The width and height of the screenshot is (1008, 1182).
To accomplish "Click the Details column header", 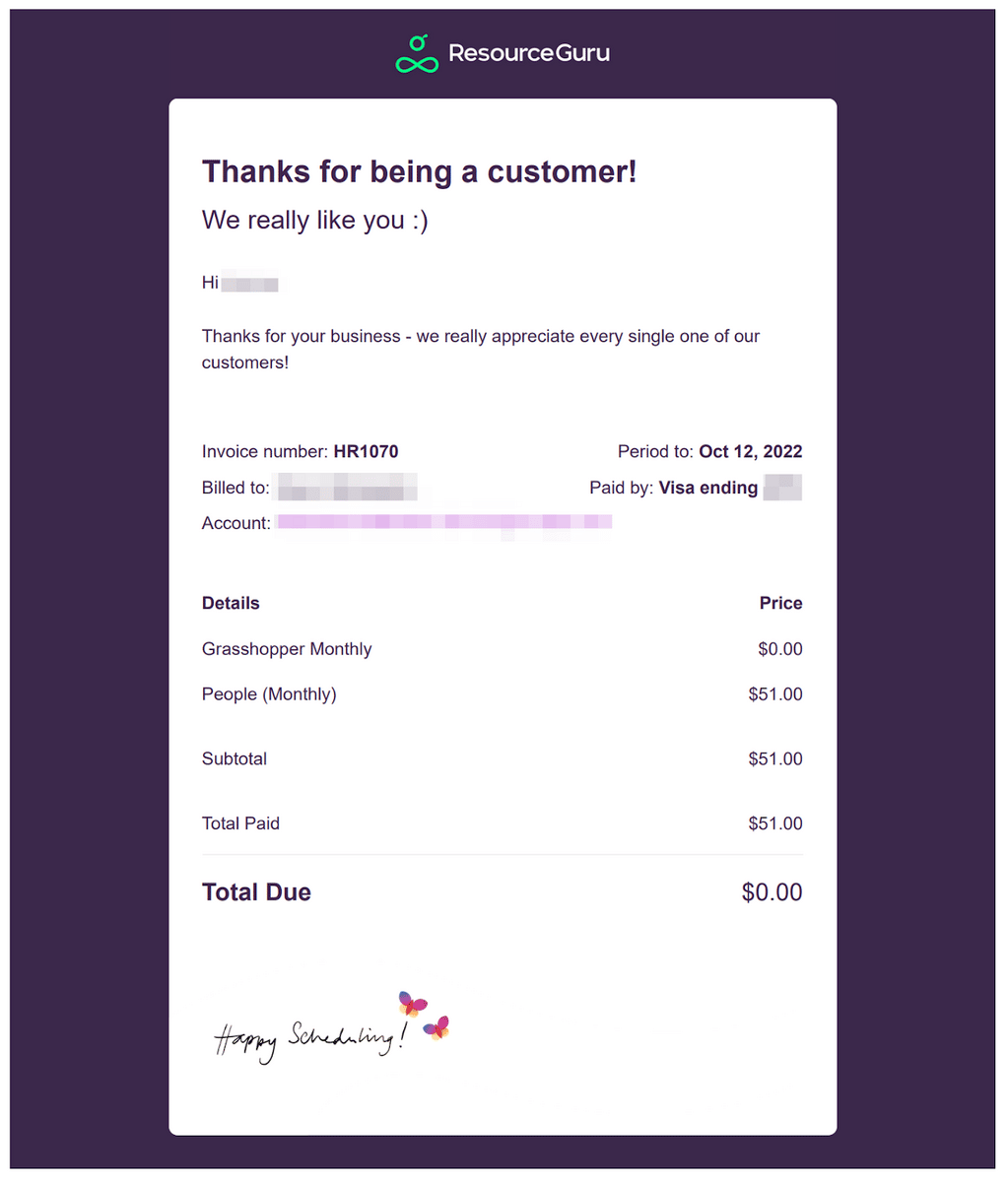I will [231, 603].
